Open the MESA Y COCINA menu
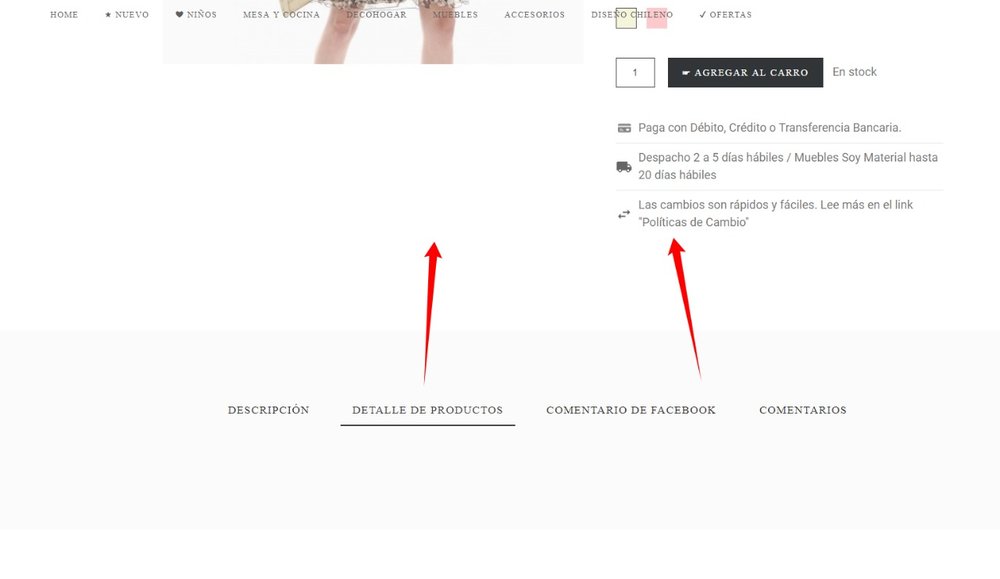Screen dimensions: 1000x579 click(281, 15)
